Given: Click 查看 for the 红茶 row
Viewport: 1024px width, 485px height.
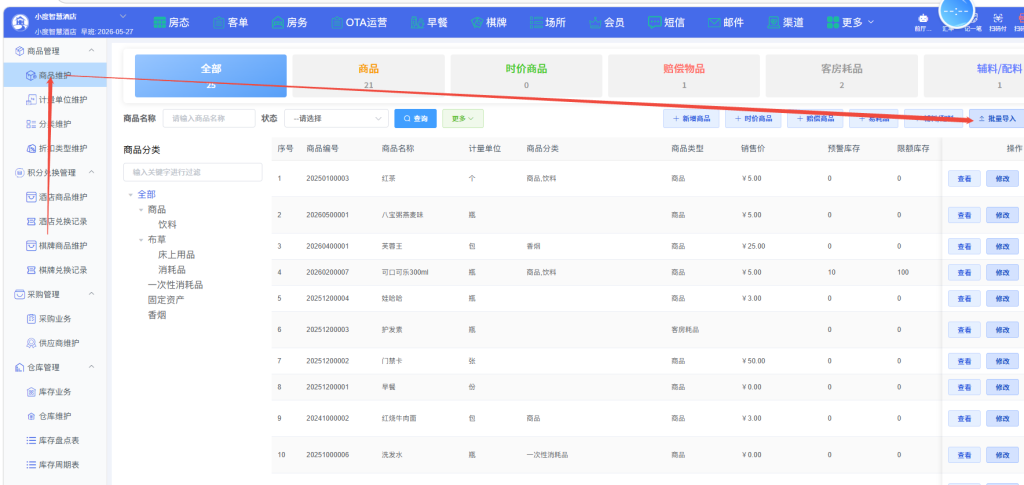Looking at the screenshot, I should coord(964,178).
